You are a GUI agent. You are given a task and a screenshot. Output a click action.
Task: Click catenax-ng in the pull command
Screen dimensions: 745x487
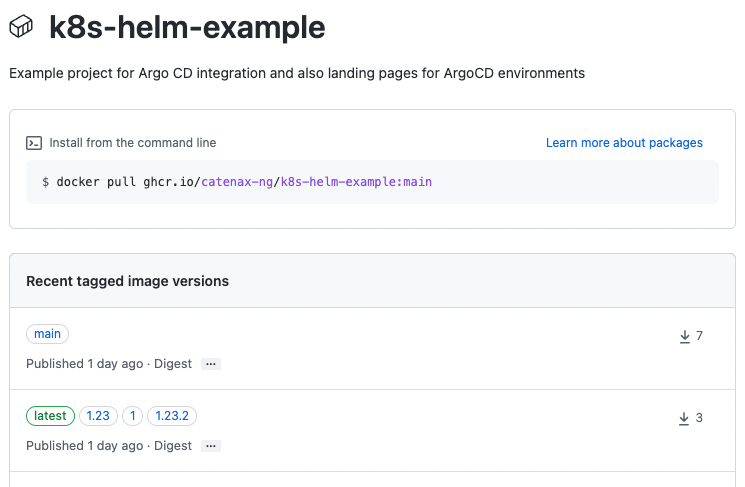(x=236, y=182)
